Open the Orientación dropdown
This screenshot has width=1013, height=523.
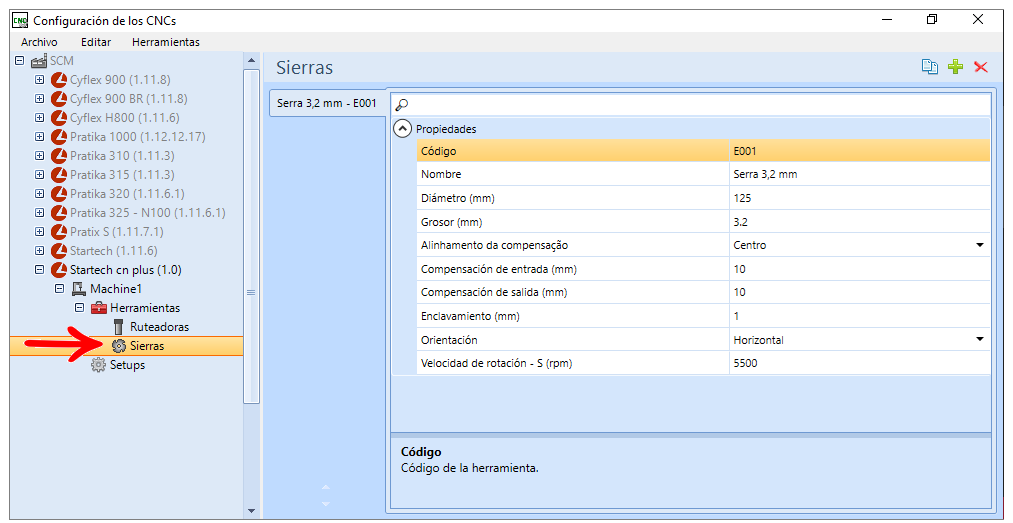coord(979,340)
